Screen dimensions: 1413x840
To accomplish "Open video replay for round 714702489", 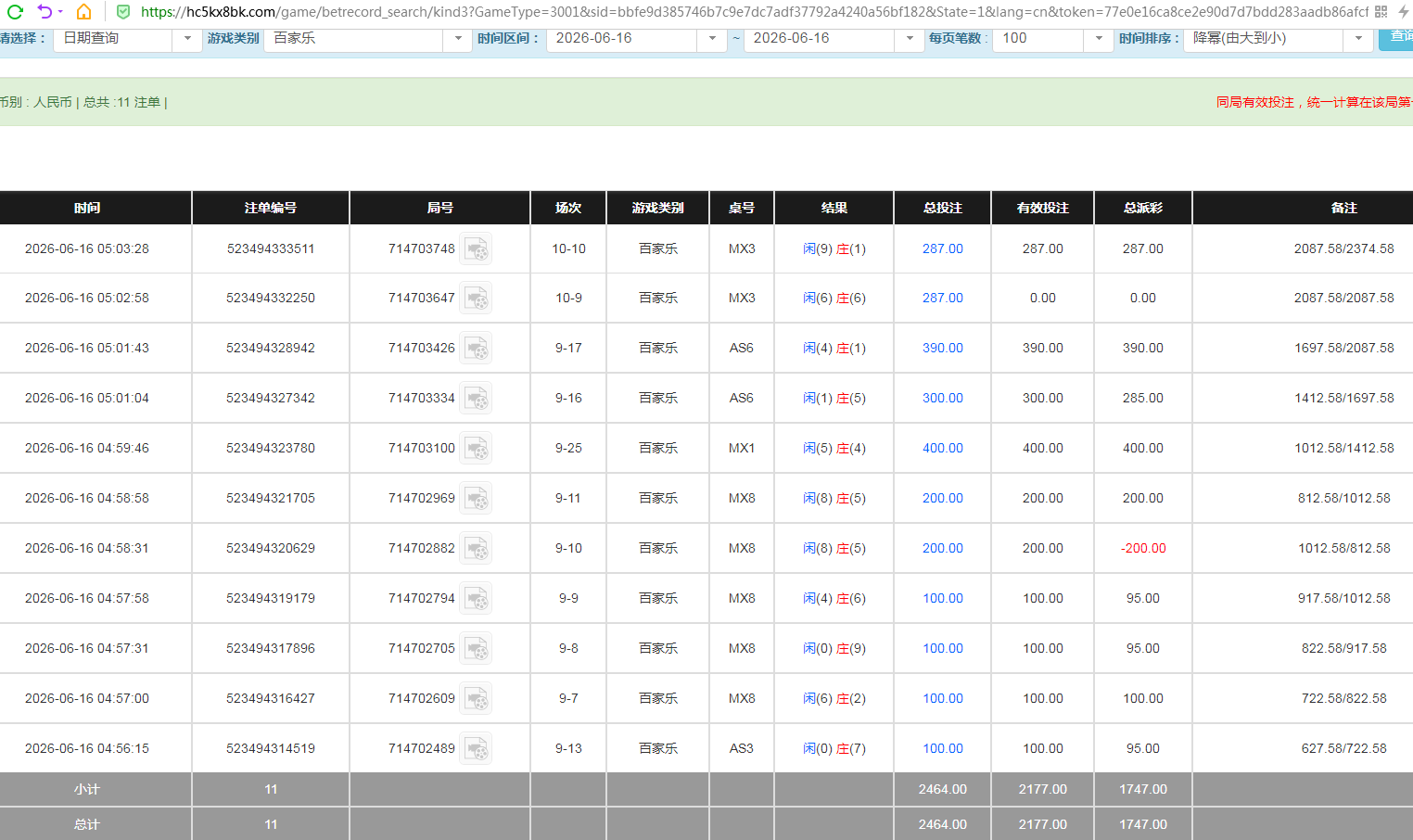I will (477, 748).
